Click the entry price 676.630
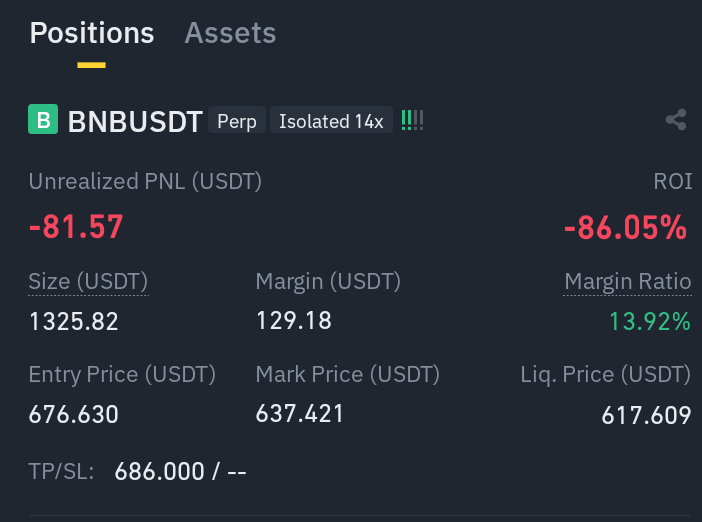The image size is (702, 522). click(x=73, y=414)
